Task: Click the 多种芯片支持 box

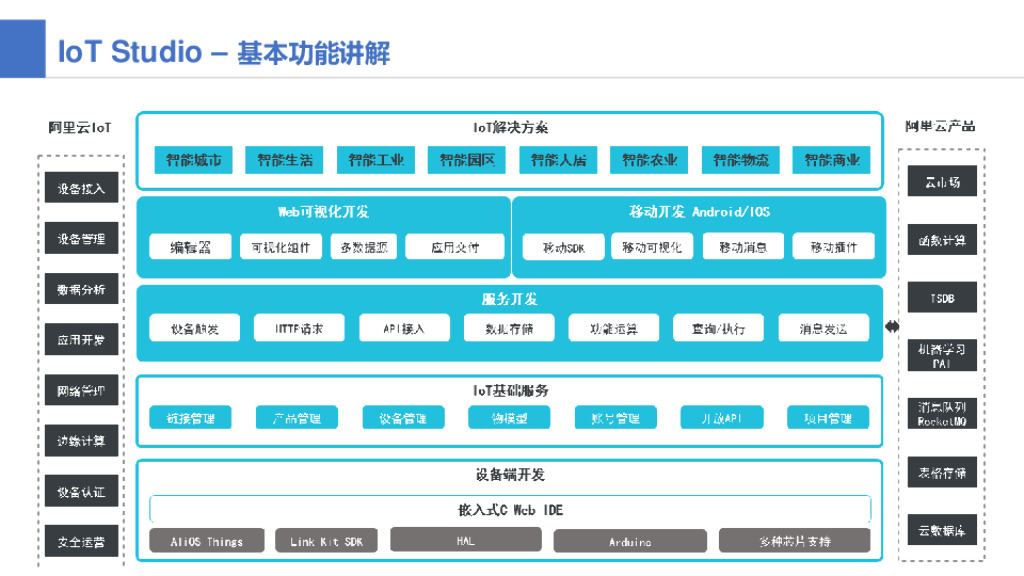Action: [x=794, y=541]
